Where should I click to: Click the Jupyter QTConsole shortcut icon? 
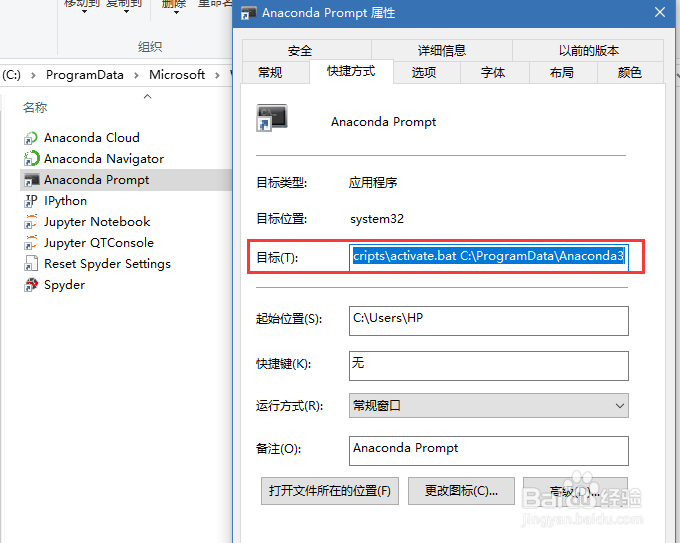tap(30, 243)
